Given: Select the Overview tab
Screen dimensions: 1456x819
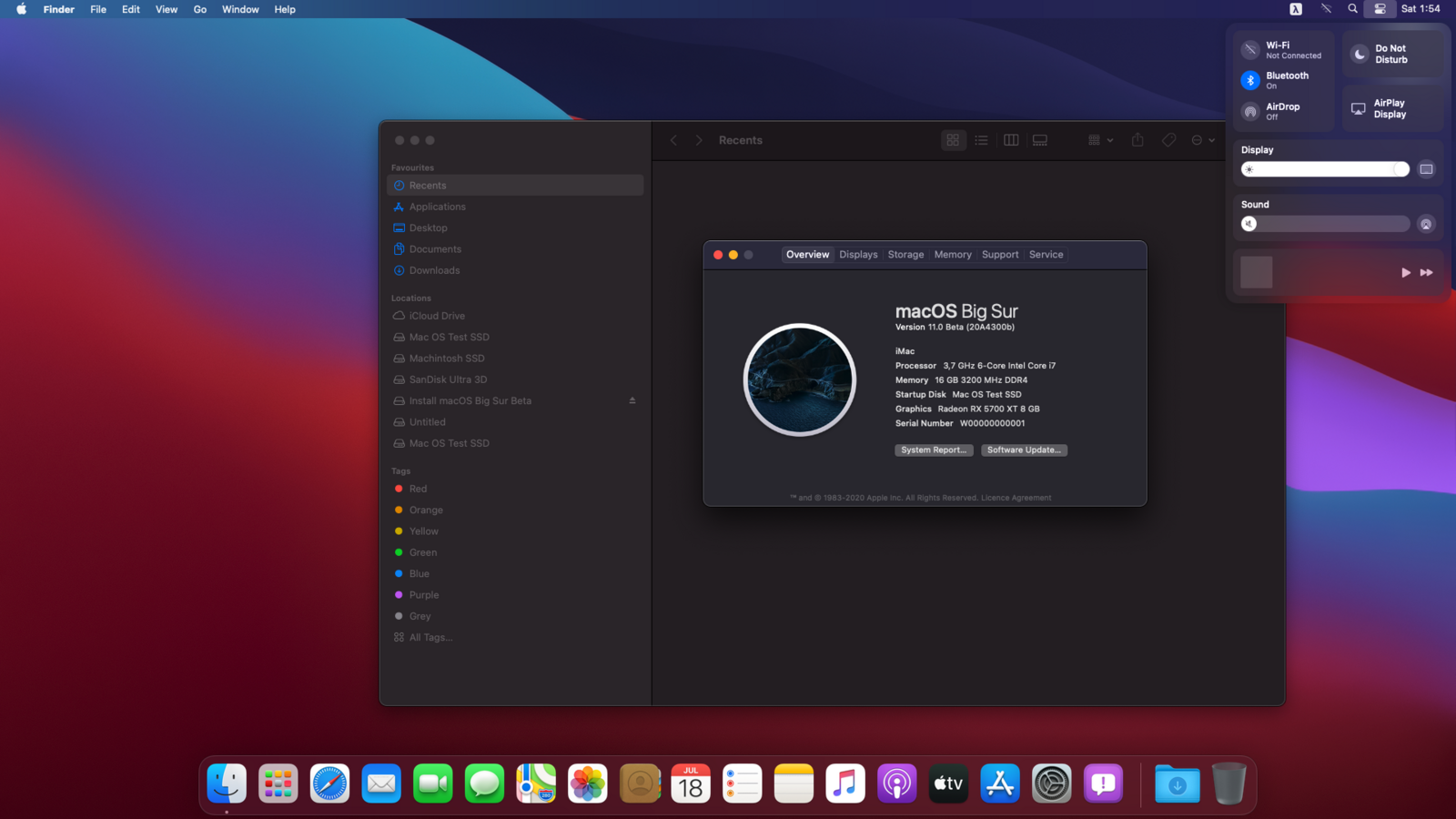Looking at the screenshot, I should coord(807,255).
